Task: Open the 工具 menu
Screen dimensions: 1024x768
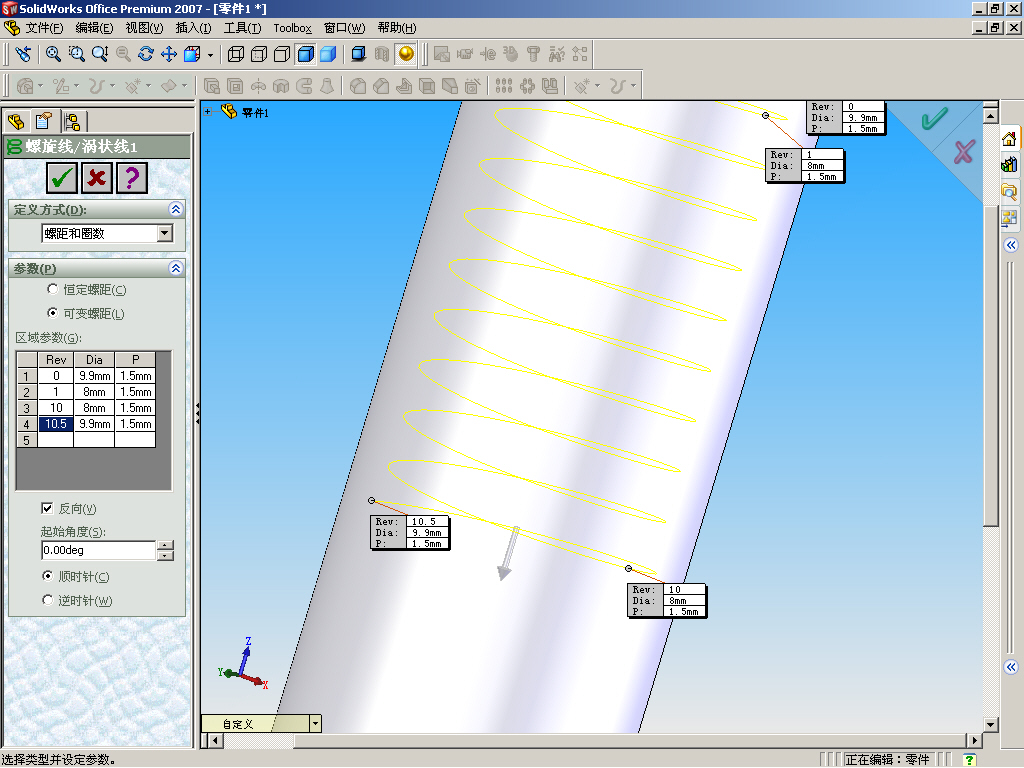Action: [x=242, y=28]
